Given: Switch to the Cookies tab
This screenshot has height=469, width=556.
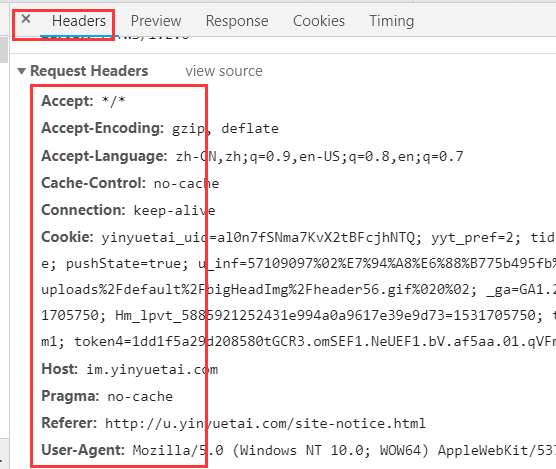Looking at the screenshot, I should (319, 21).
